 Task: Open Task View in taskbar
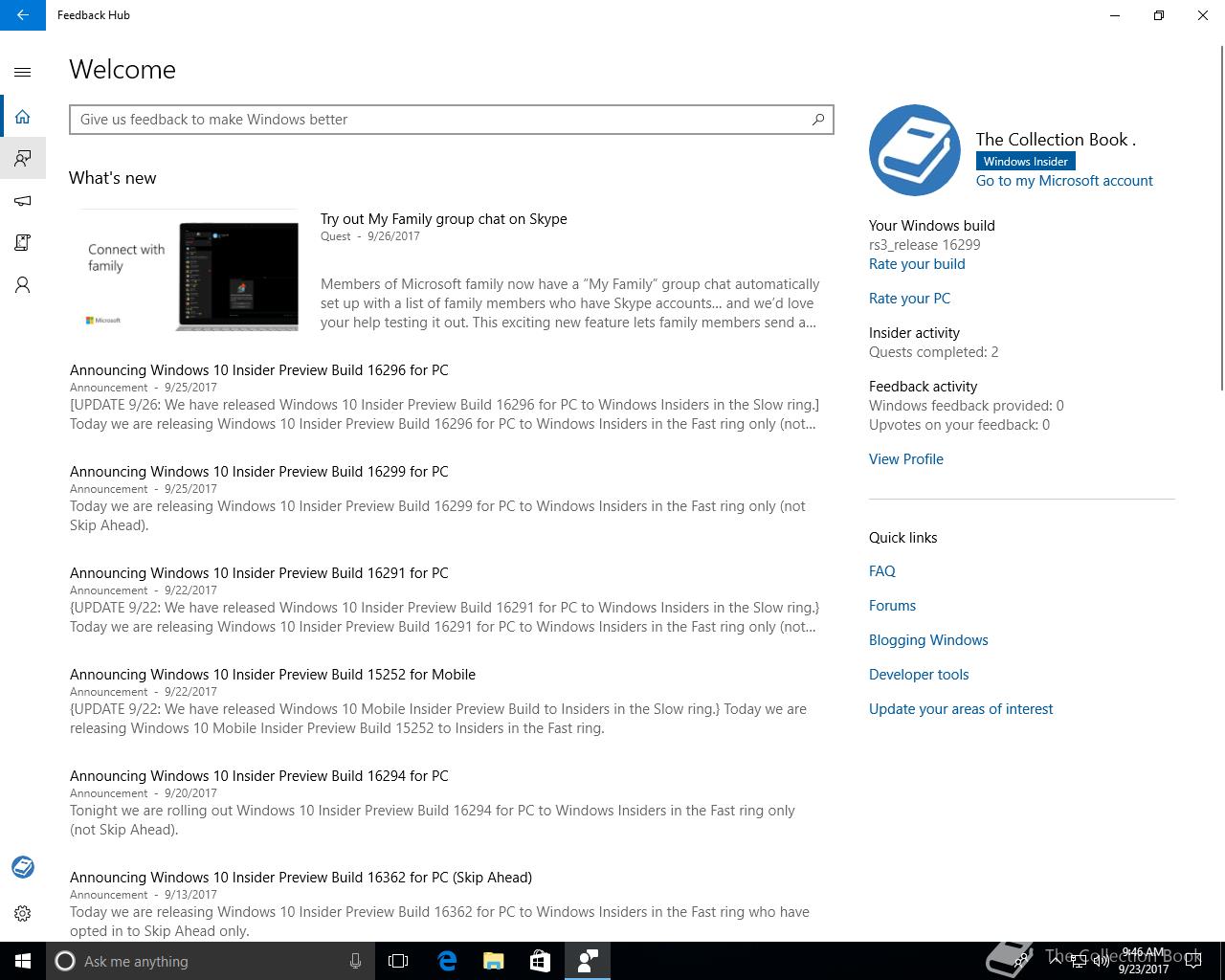398,961
